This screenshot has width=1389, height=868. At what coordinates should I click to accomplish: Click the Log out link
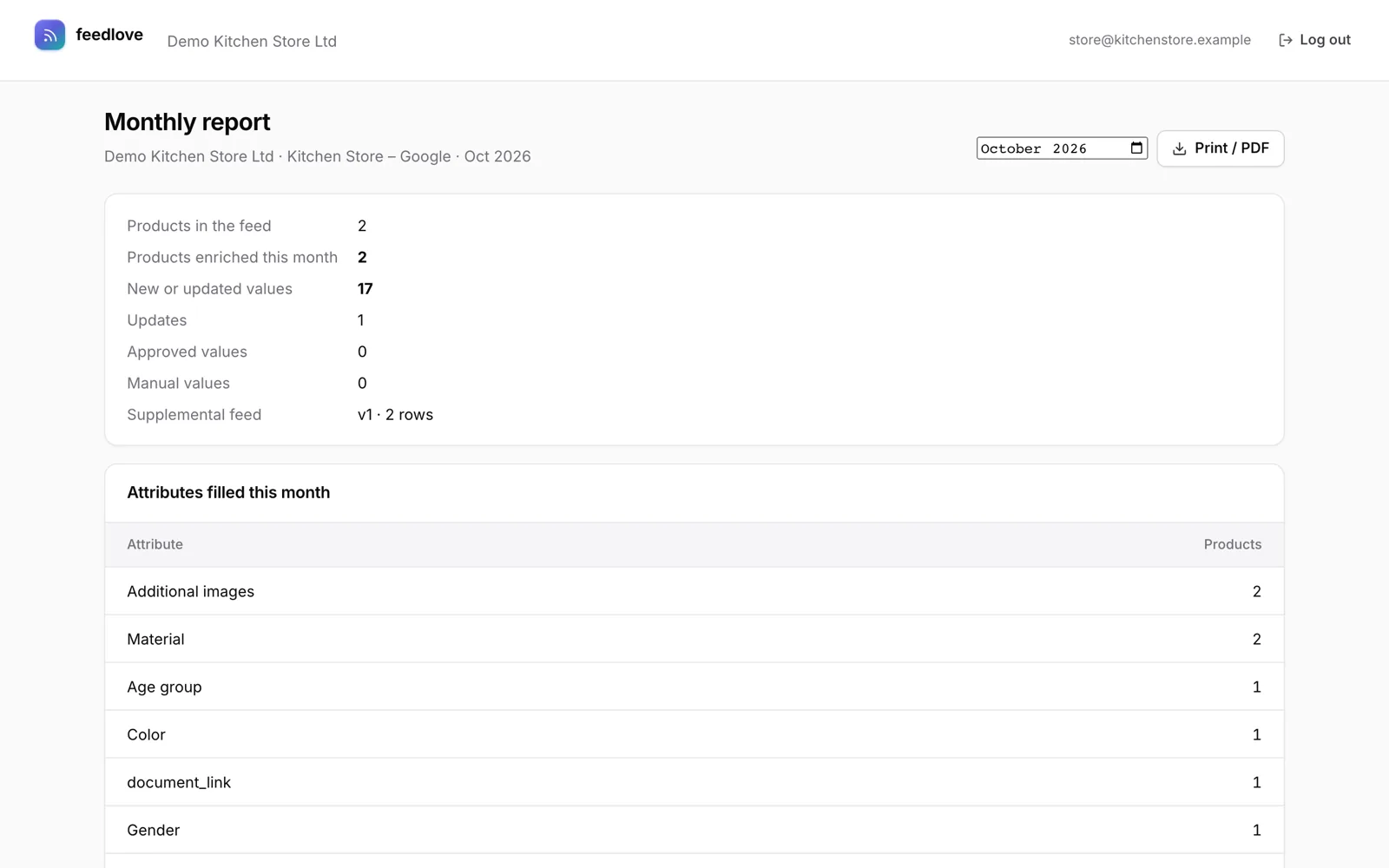tap(1314, 40)
